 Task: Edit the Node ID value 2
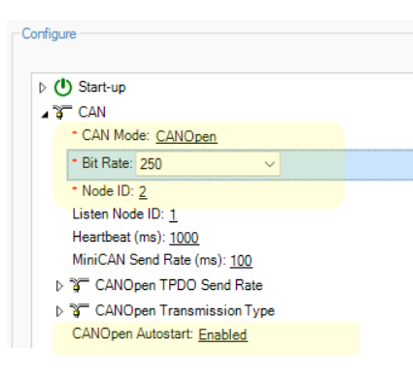[x=143, y=192]
